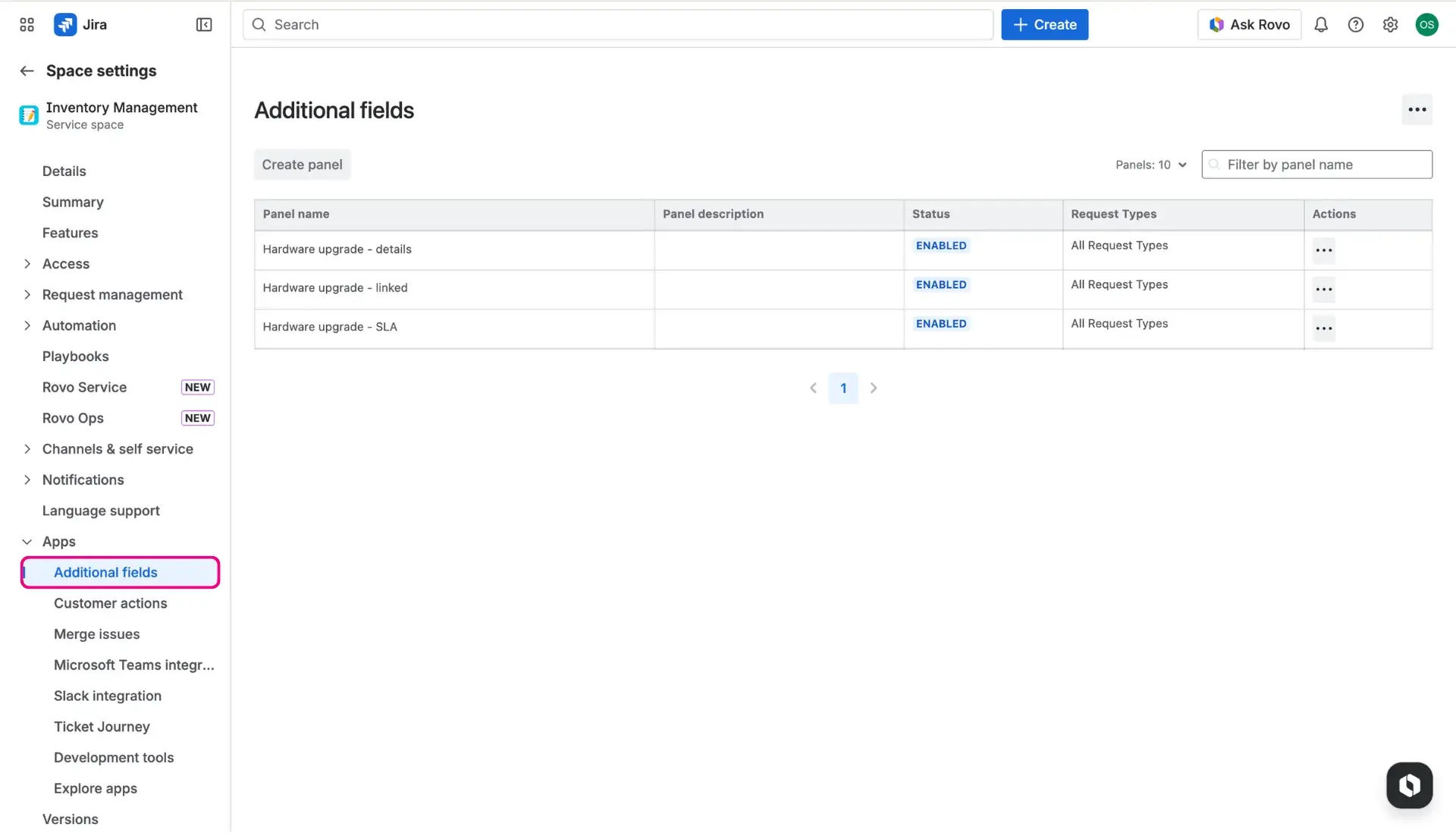The height and width of the screenshot is (833, 1456).
Task: Click the Create panel button
Action: pos(301,164)
